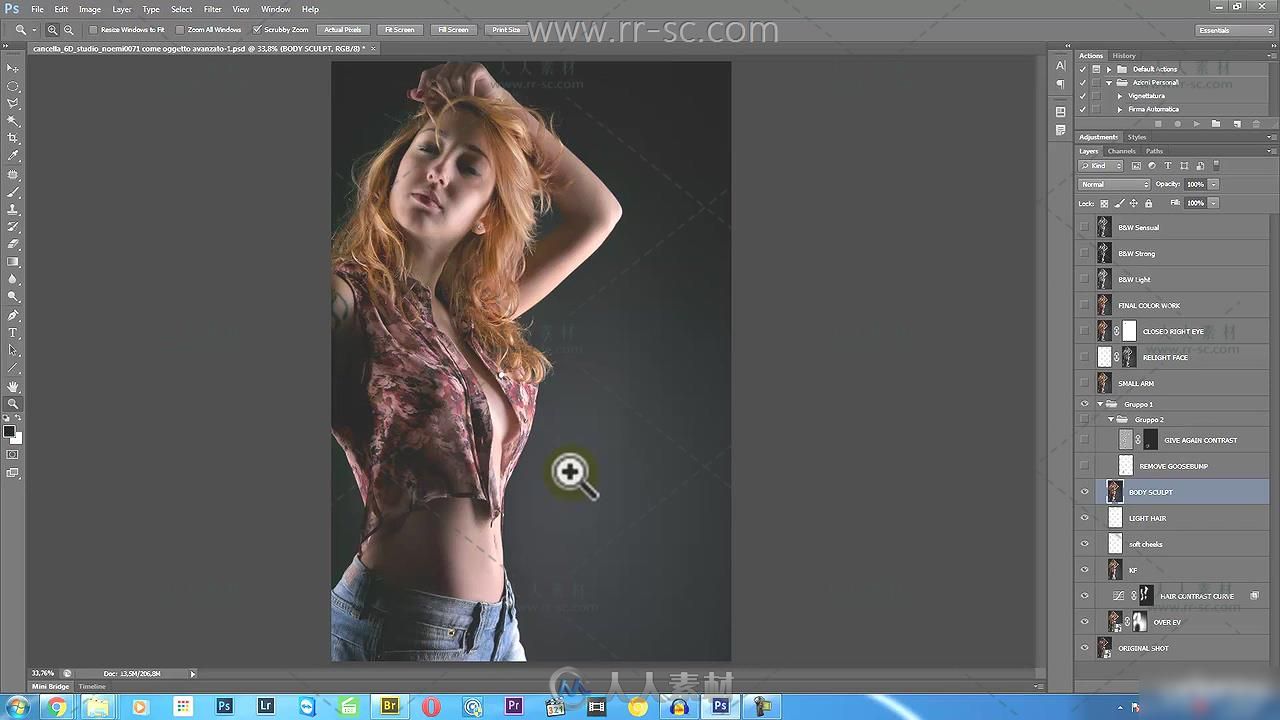
Task: Expand the Vignettatura action
Action: 1119,96
